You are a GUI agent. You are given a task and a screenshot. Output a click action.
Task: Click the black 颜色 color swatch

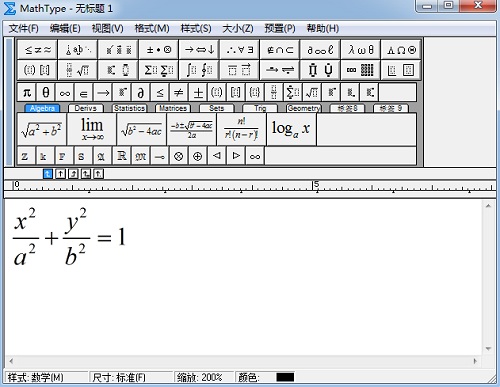pos(285,377)
